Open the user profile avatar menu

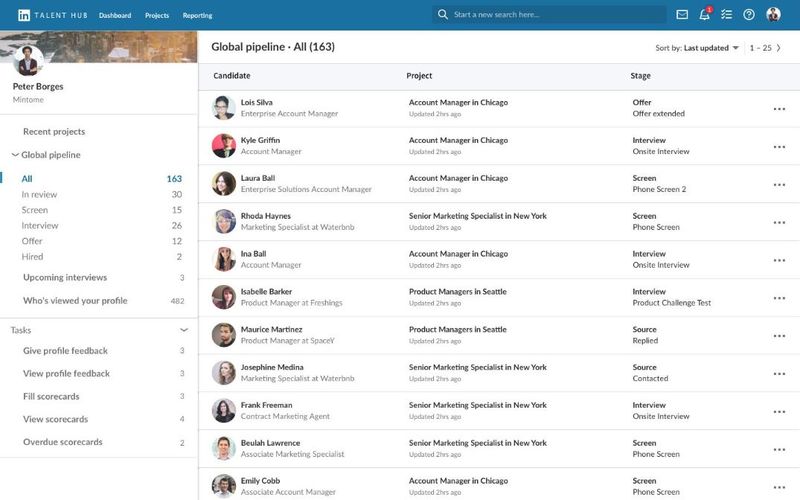point(773,15)
